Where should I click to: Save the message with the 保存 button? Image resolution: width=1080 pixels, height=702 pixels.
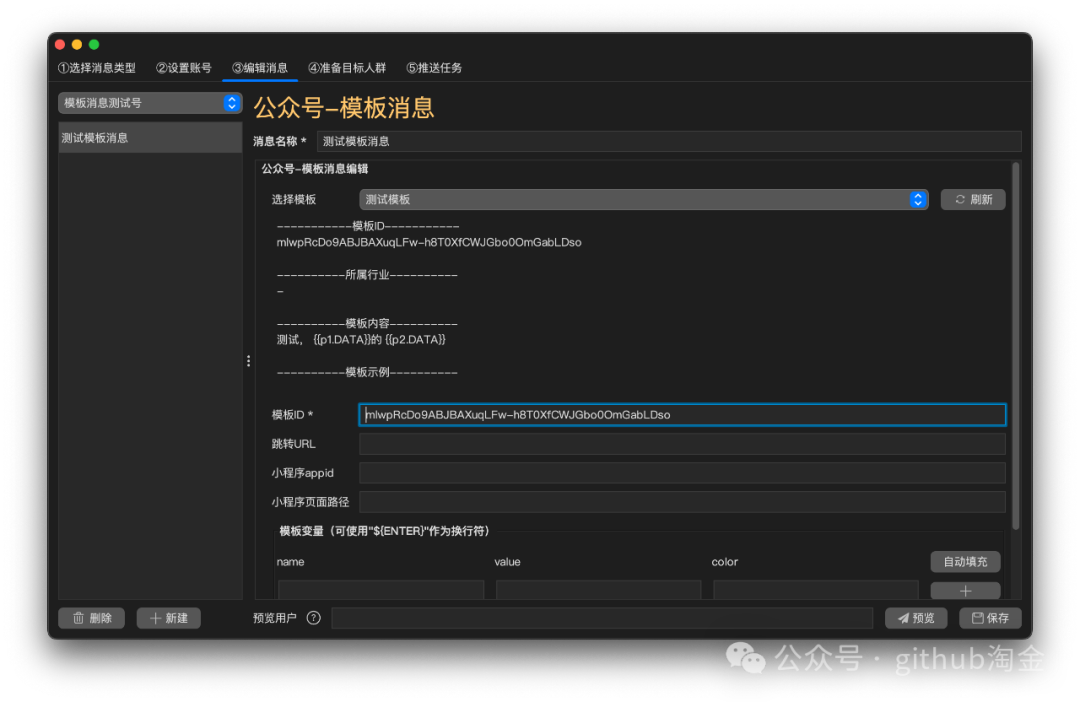click(x=990, y=618)
